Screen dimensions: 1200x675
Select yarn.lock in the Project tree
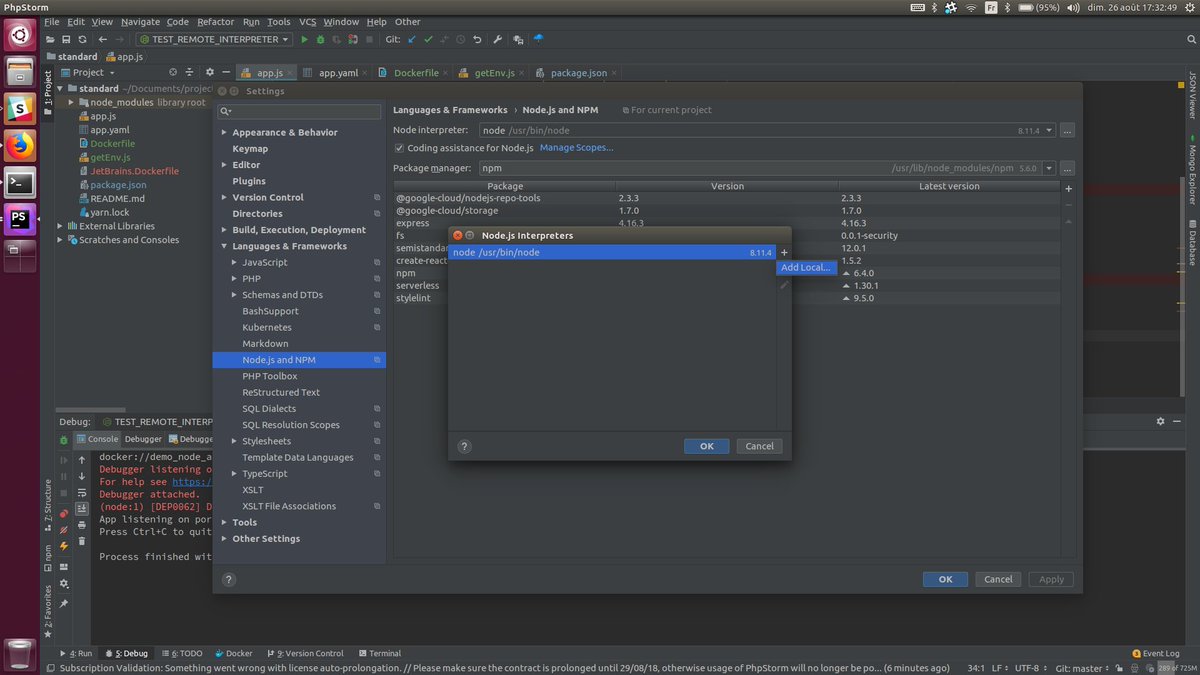[x=110, y=212]
